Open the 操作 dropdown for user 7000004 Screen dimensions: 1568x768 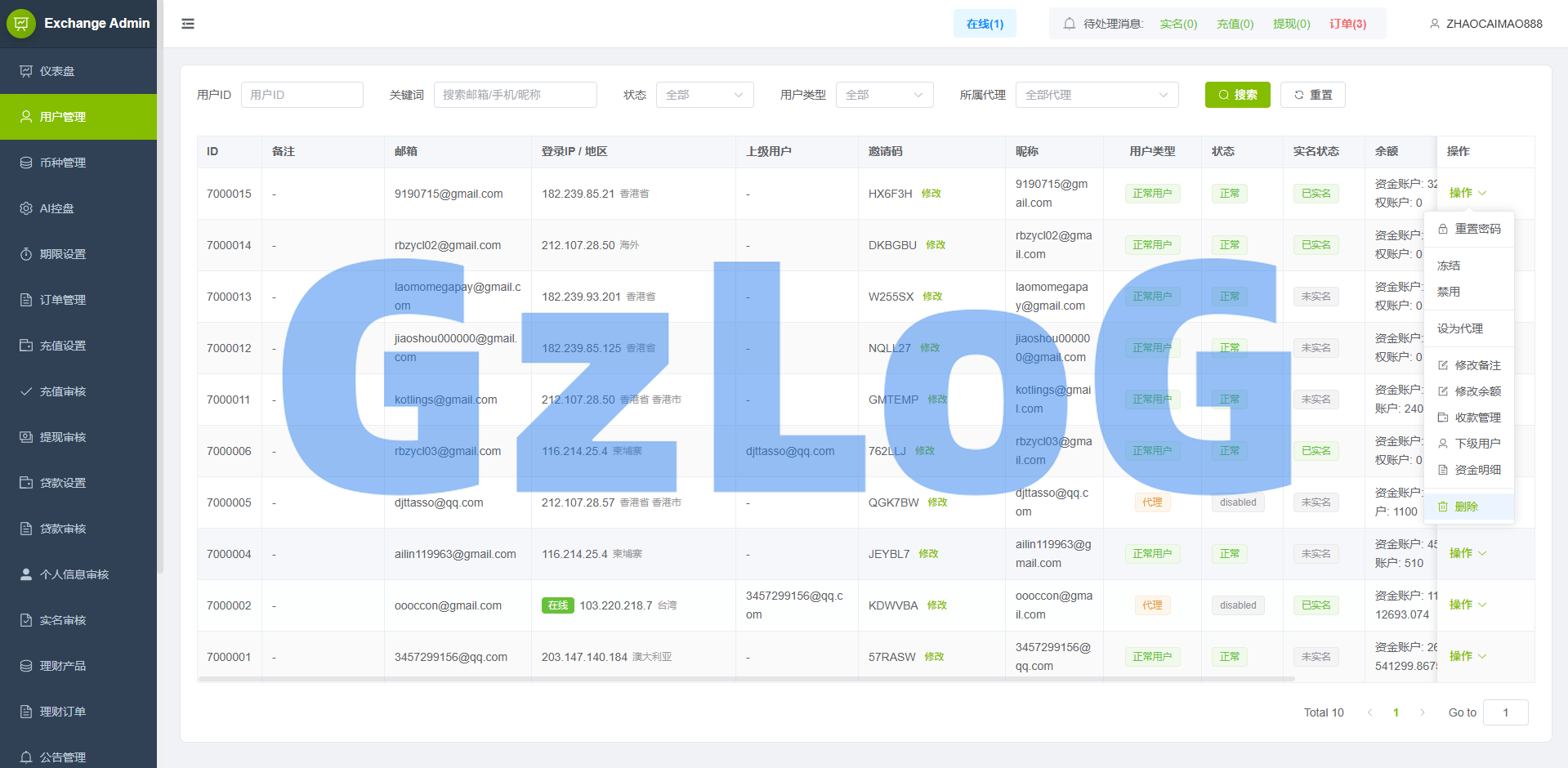pyautogui.click(x=1467, y=553)
